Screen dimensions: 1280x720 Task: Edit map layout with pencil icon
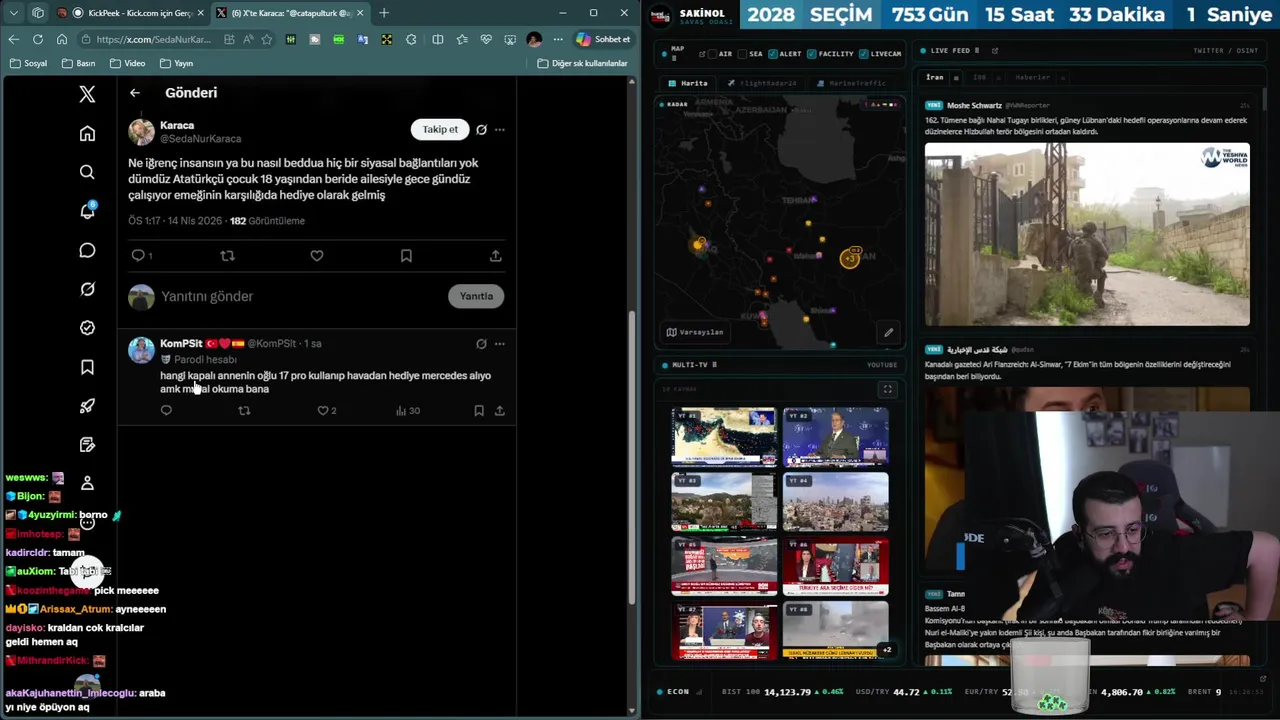pos(888,332)
